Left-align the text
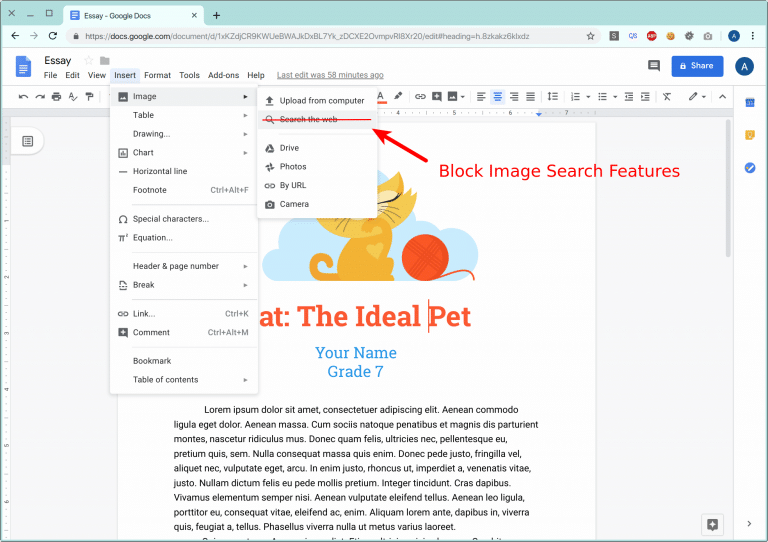This screenshot has height=542, width=768. (x=481, y=96)
